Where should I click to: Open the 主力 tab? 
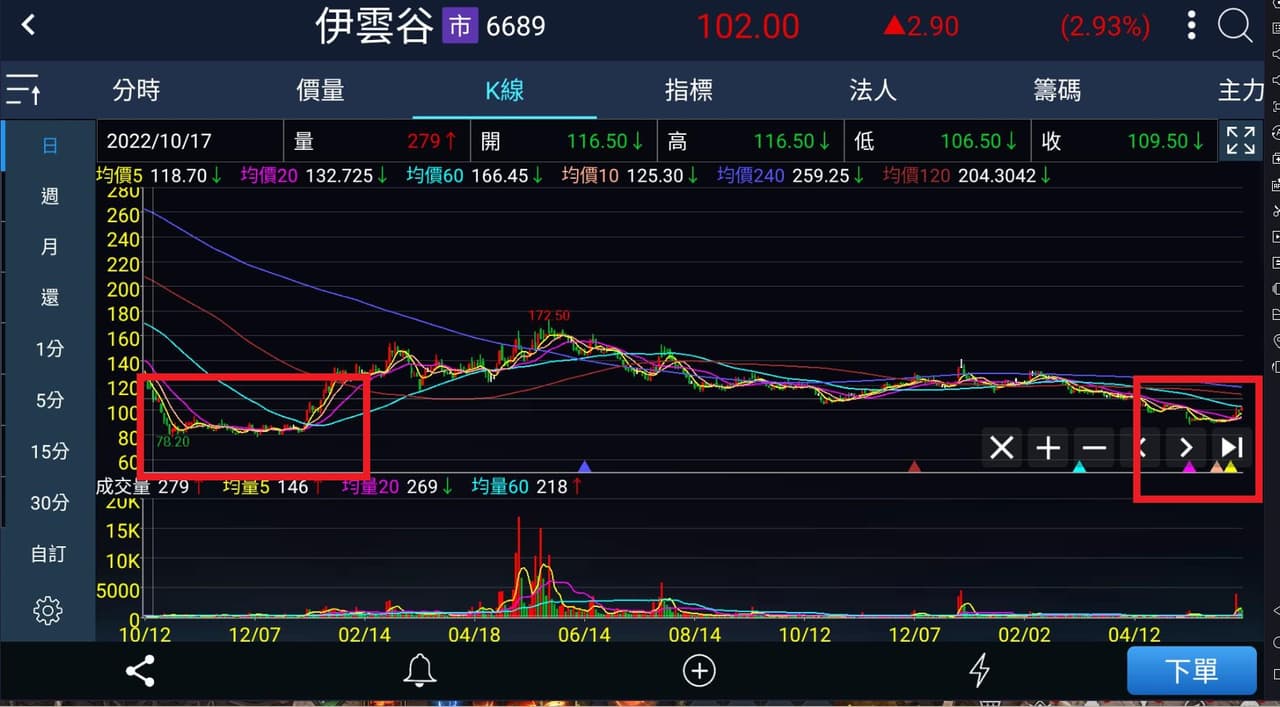pos(1241,91)
